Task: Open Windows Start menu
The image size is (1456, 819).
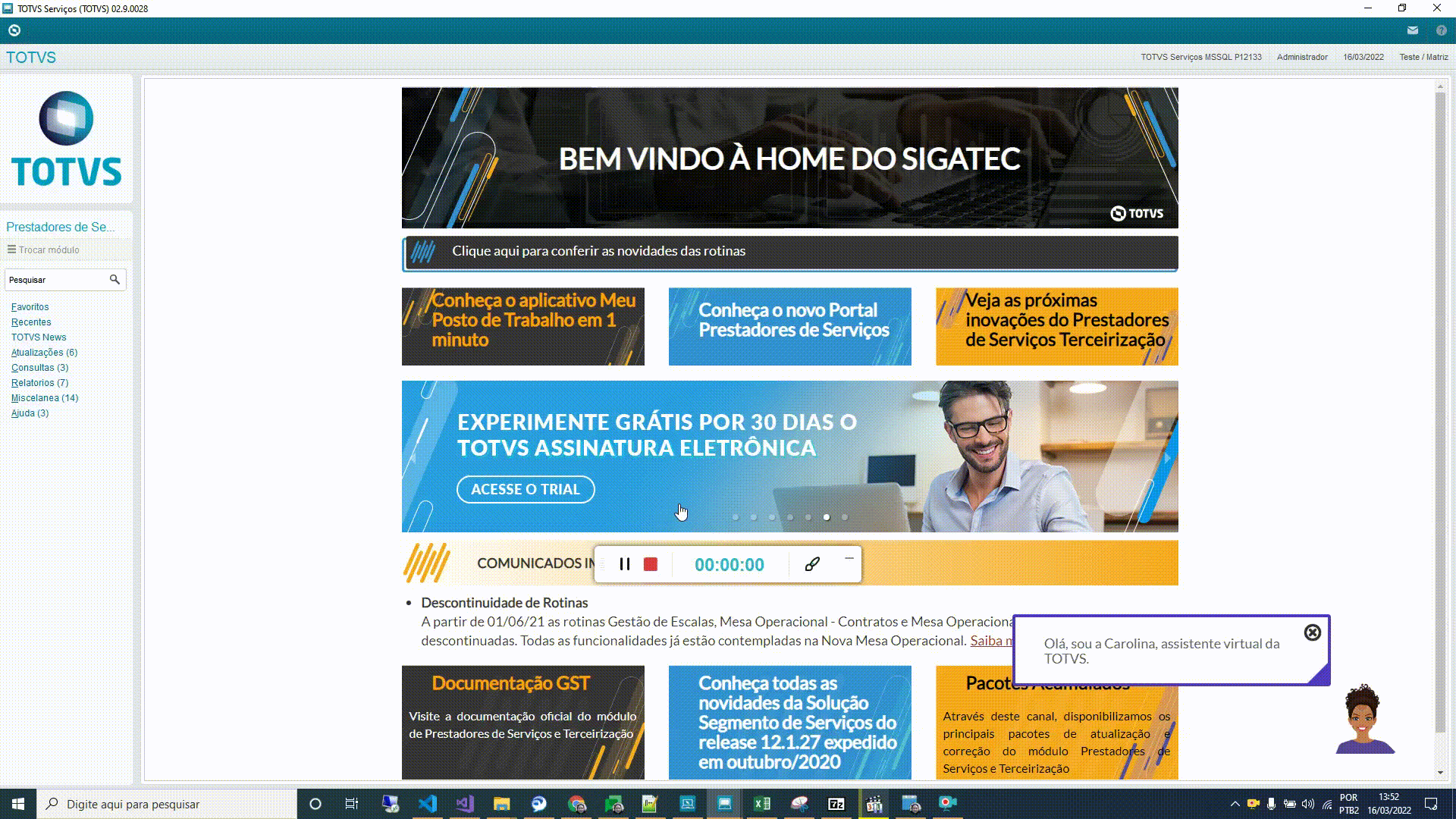Action: coord(18,804)
